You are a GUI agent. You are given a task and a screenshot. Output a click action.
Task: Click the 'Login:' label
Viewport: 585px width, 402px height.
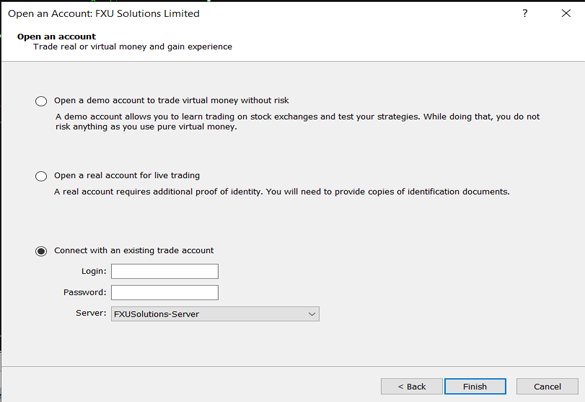(x=94, y=271)
